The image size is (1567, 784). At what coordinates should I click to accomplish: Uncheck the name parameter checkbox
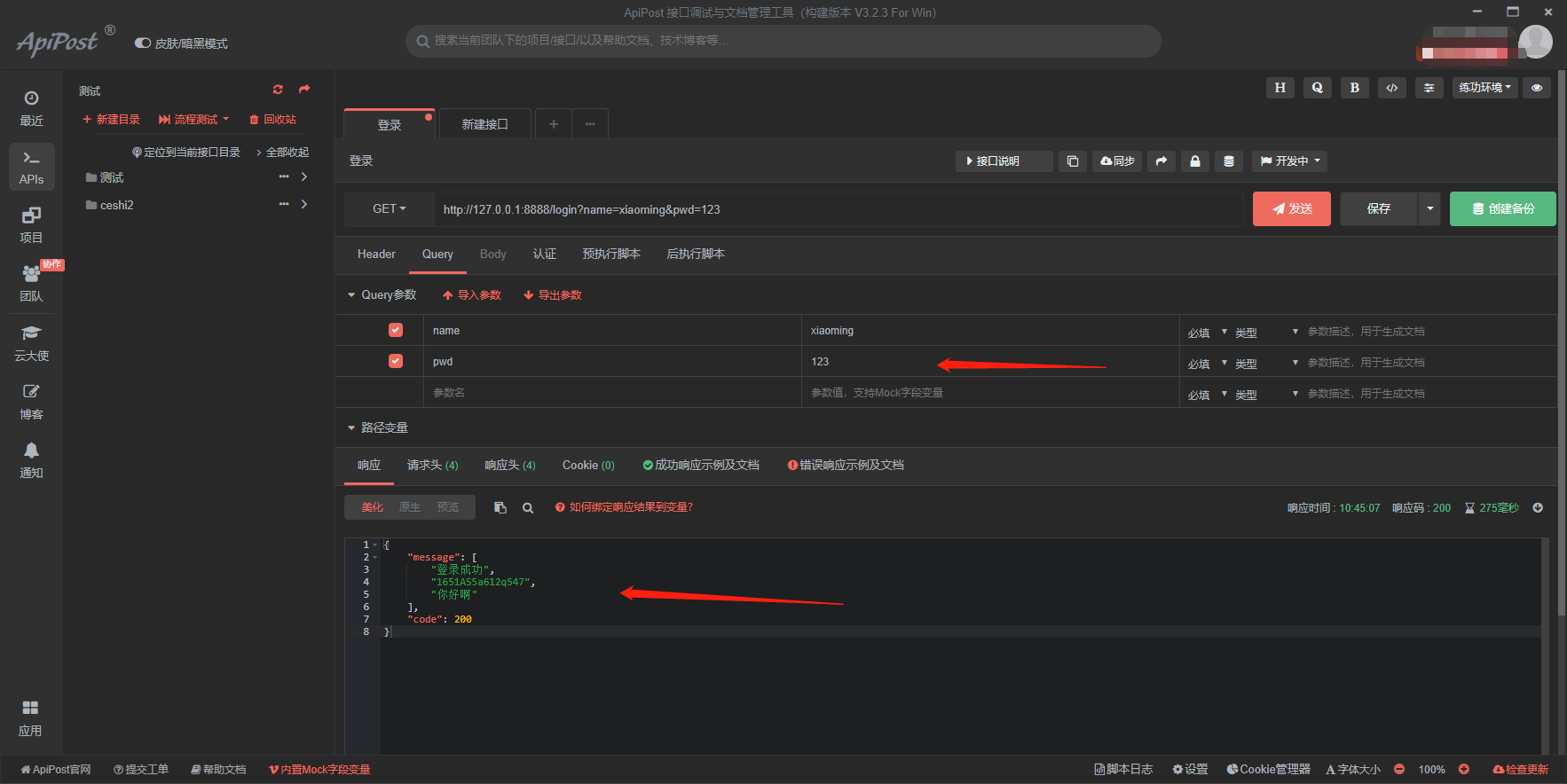[x=396, y=330]
